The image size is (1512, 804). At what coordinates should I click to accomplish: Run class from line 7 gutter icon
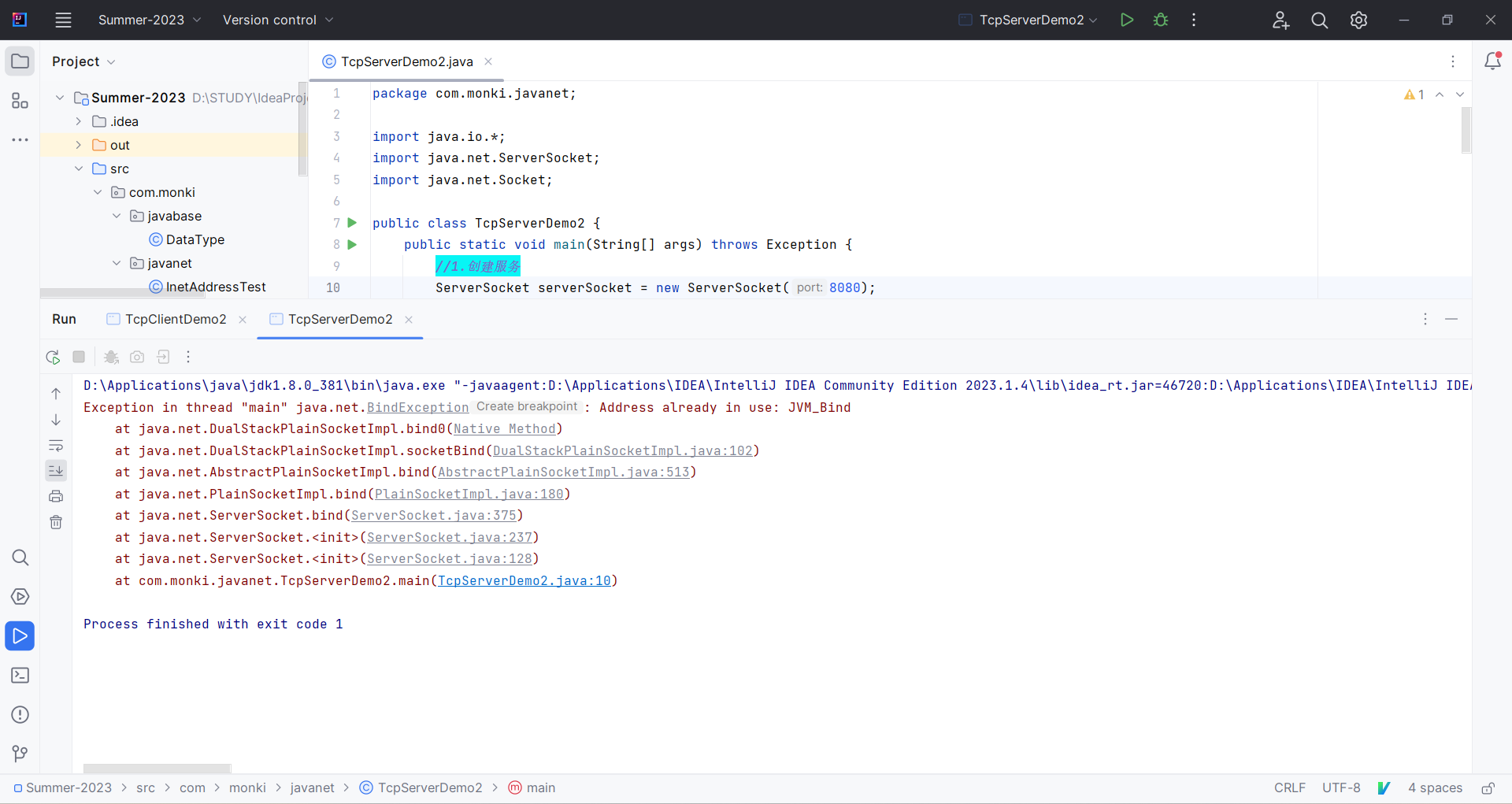pos(352,223)
